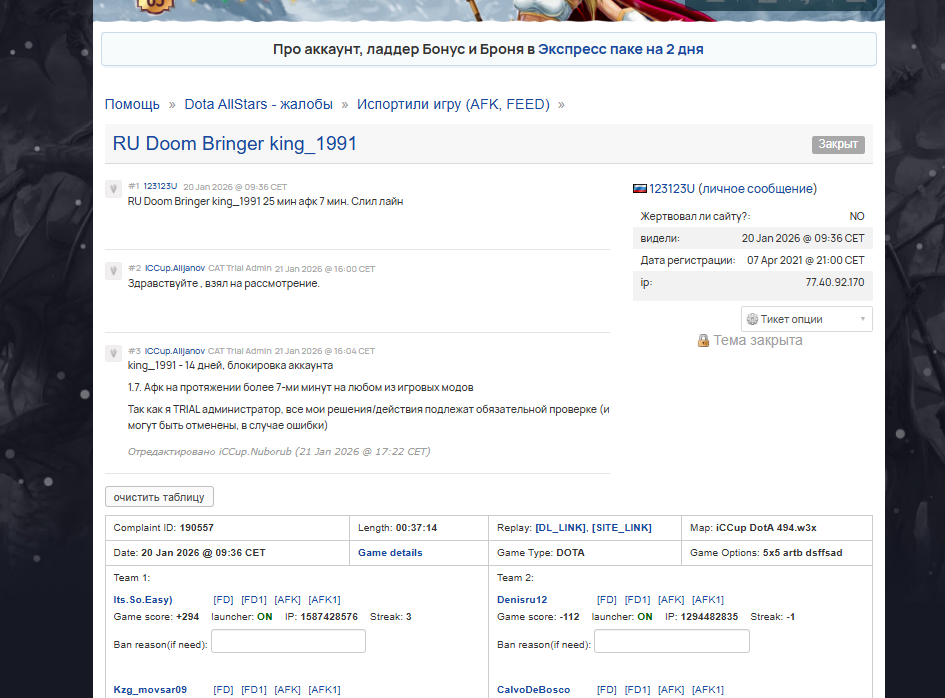Click the vote icon next to post #2

113,271
